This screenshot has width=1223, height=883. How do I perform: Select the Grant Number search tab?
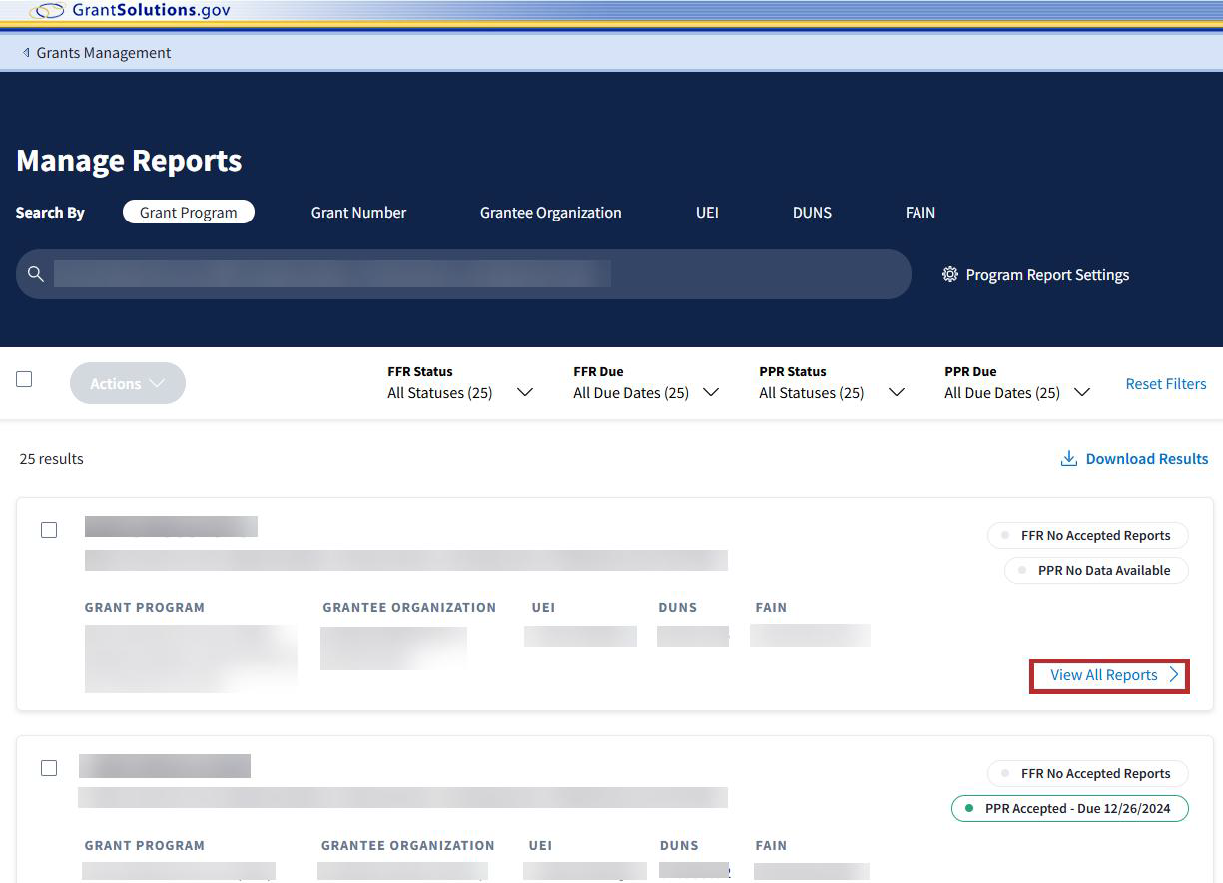(x=358, y=213)
